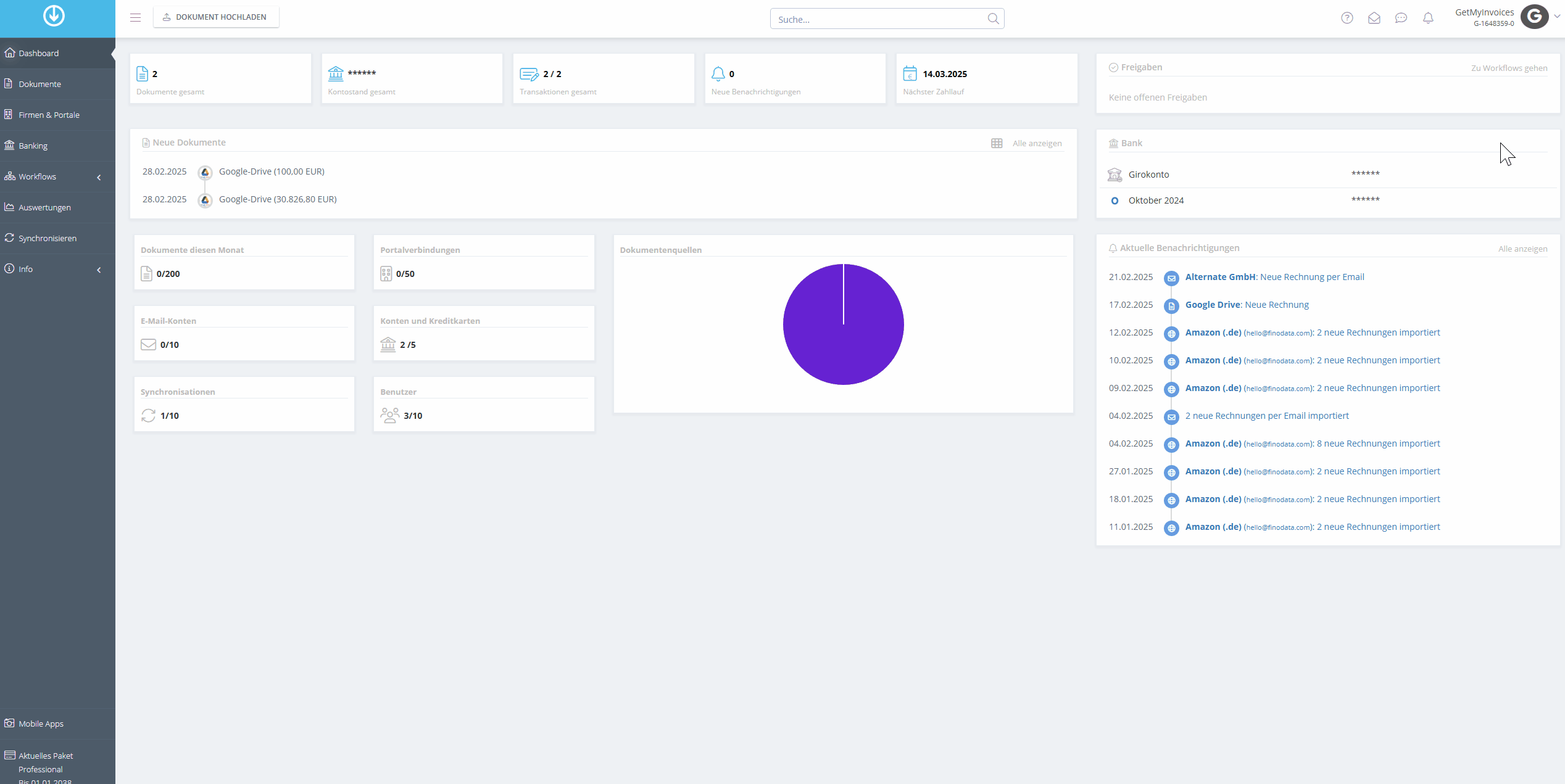Click the Google Drive icon for 100,00 EUR document
This screenshot has height=784, width=1565.
205,172
